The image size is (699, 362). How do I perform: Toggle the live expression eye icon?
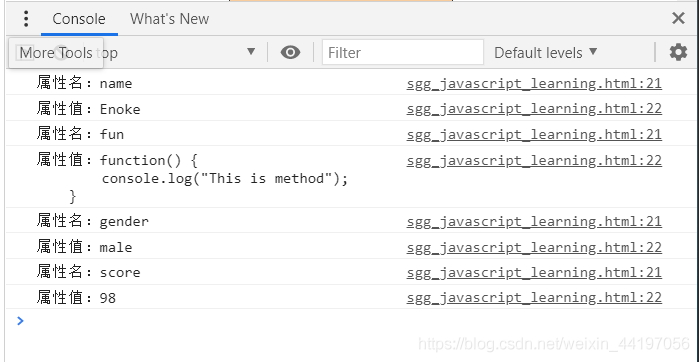coord(290,53)
